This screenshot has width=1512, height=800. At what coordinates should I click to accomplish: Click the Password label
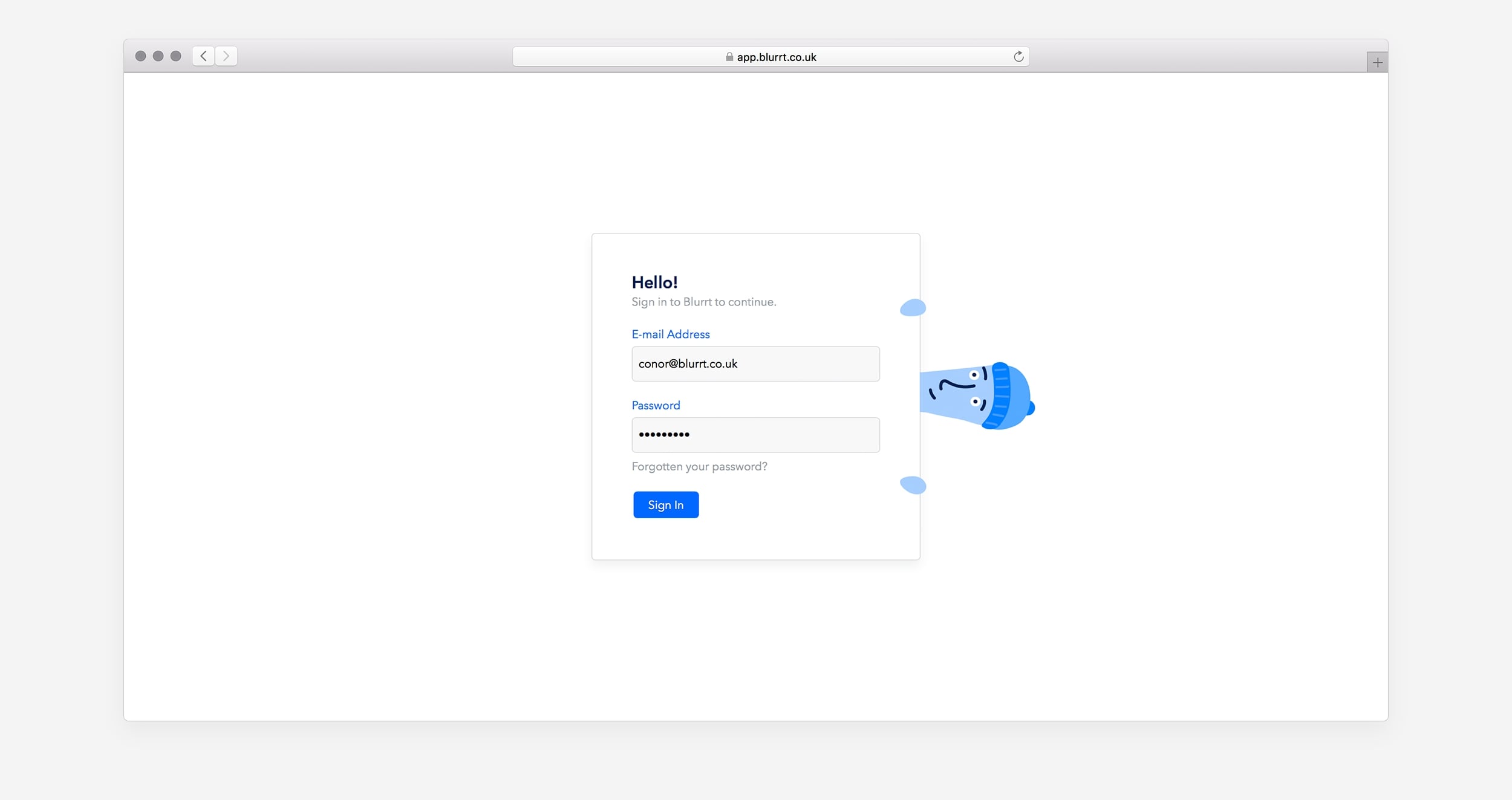point(656,405)
